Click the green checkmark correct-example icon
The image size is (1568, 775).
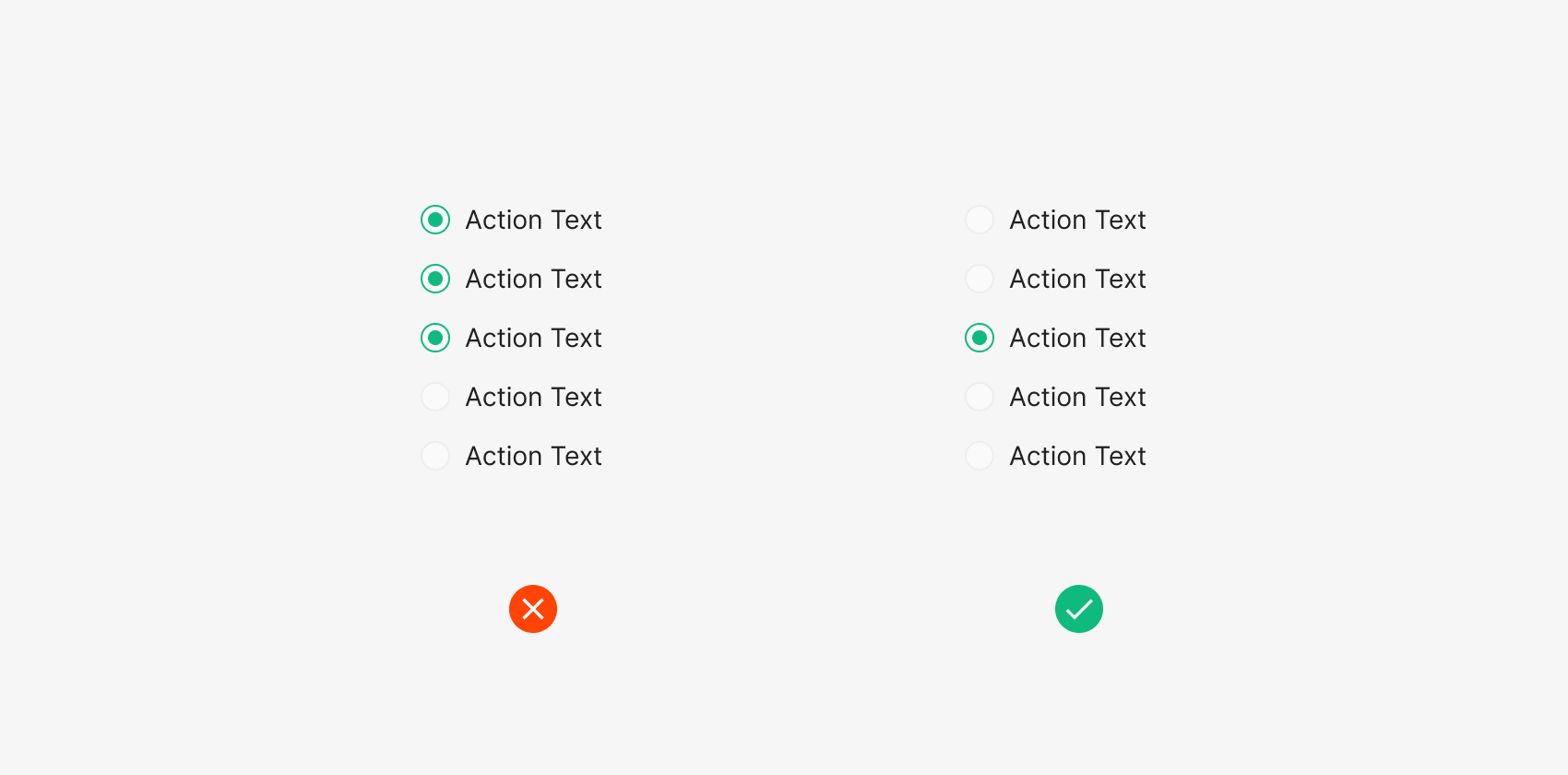1079,609
